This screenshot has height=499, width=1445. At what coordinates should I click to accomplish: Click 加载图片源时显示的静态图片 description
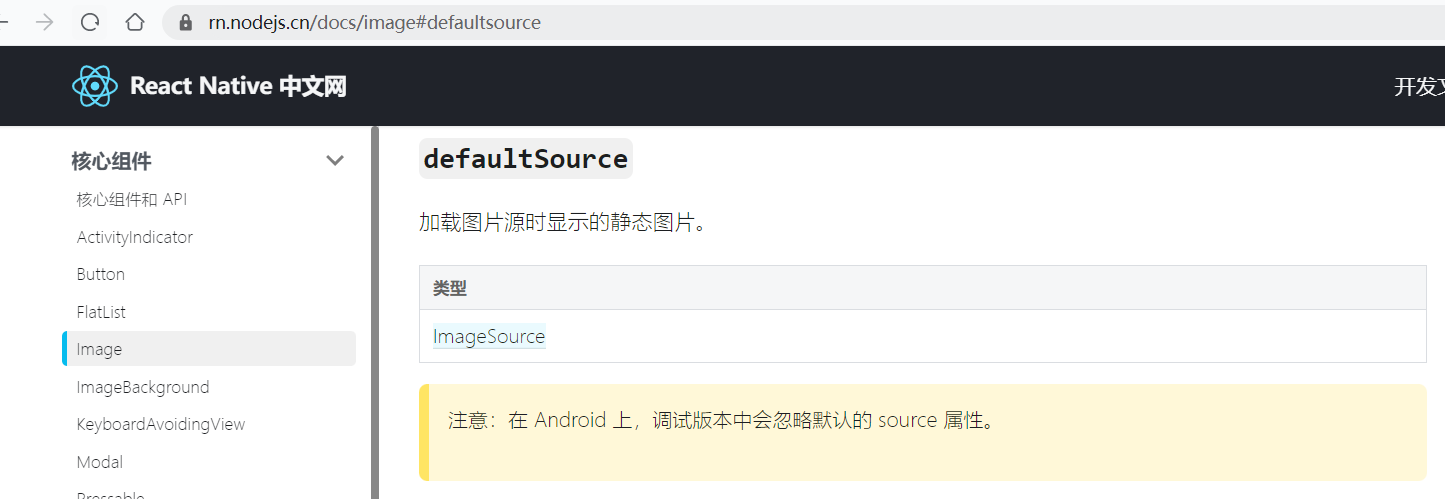pos(563,222)
